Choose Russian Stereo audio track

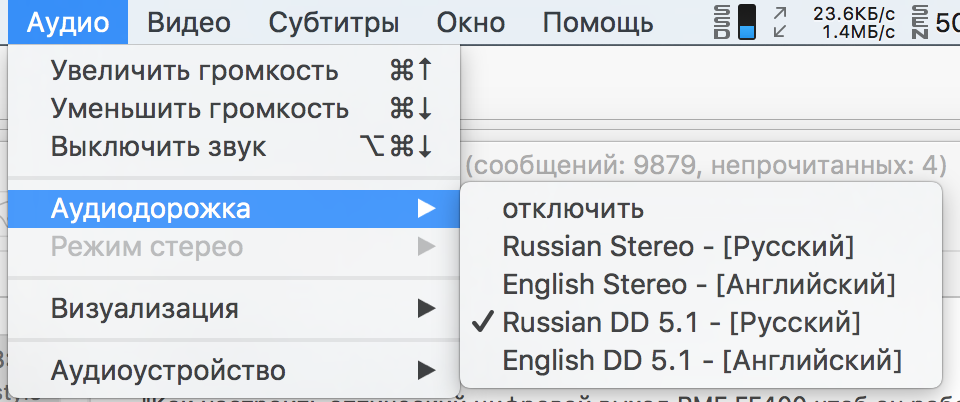679,246
